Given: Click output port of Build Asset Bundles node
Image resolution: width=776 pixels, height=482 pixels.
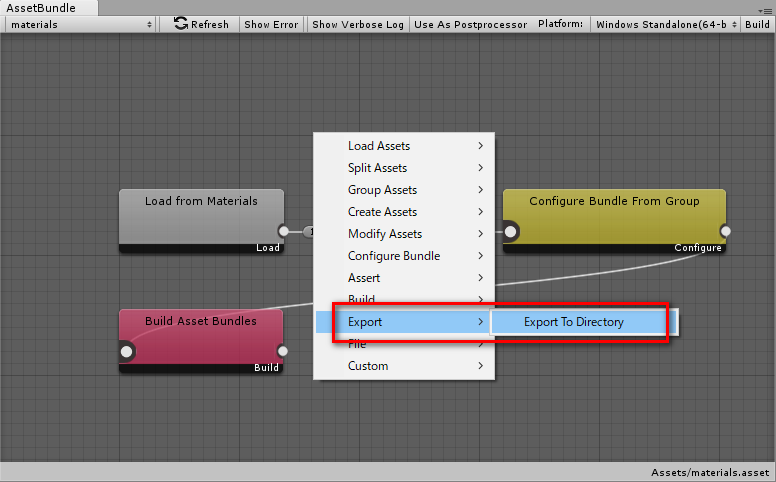Looking at the screenshot, I should tap(283, 351).
